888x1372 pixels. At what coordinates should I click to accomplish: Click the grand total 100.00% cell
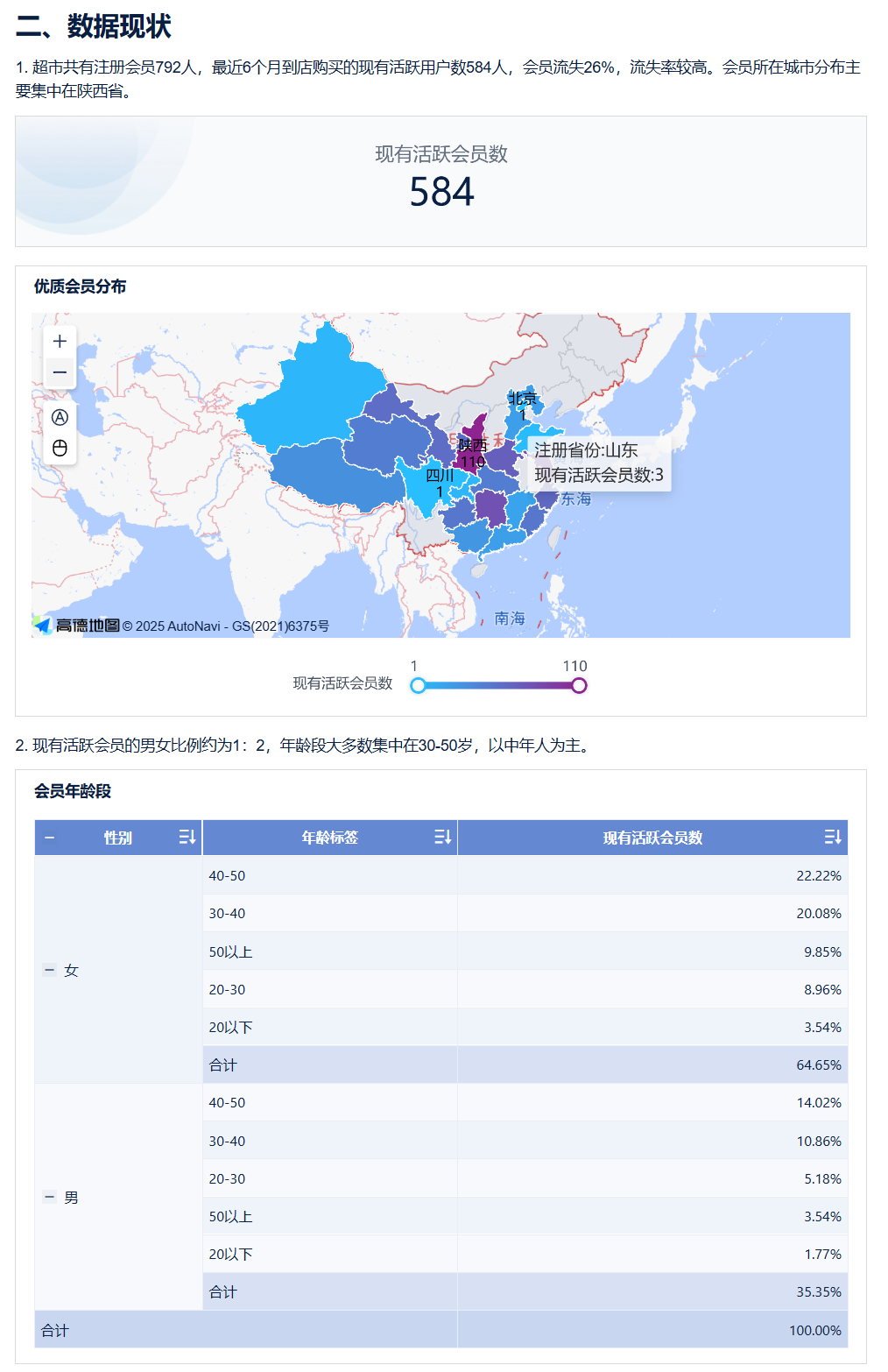pos(652,1330)
